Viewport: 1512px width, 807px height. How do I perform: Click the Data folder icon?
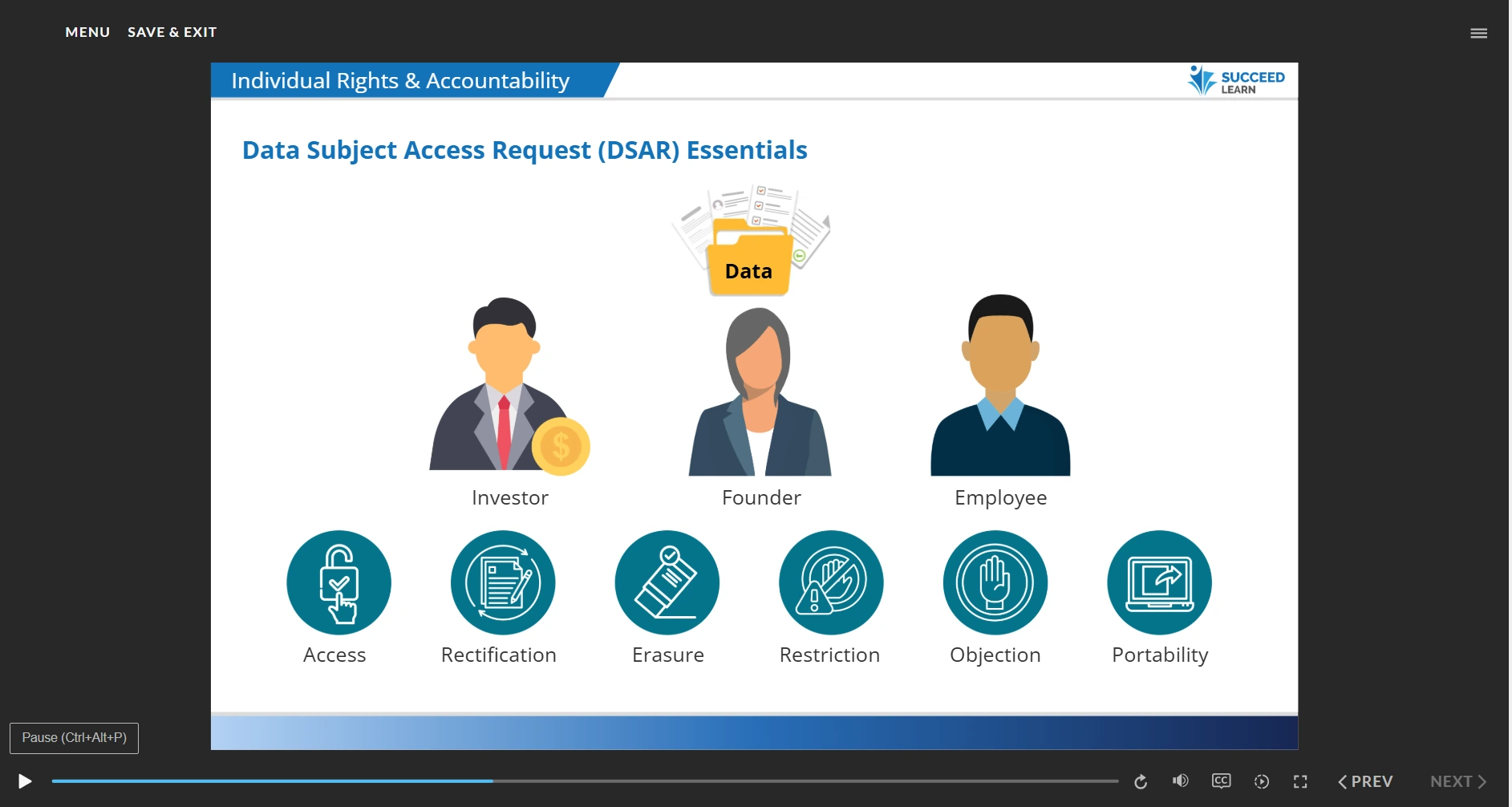tap(751, 240)
